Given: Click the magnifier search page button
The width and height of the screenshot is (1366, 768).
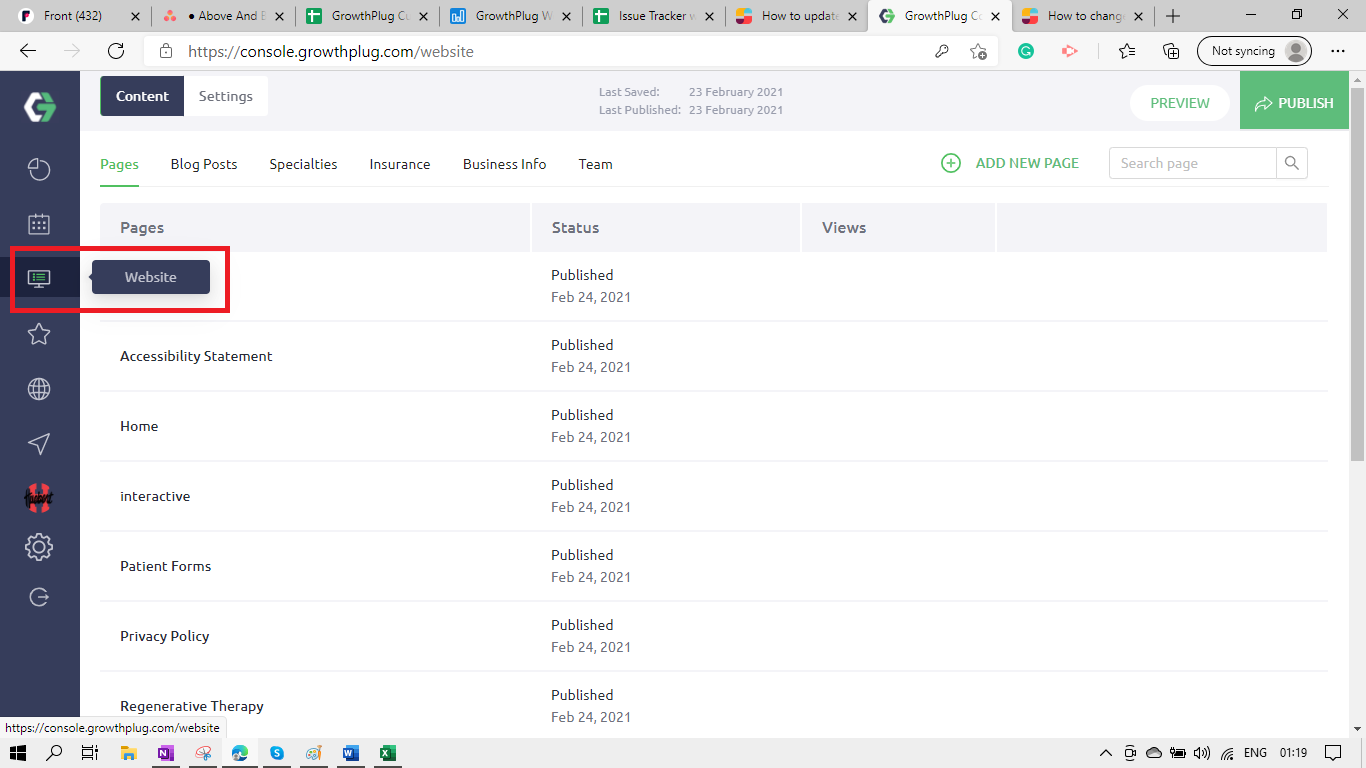Looking at the screenshot, I should (1292, 163).
